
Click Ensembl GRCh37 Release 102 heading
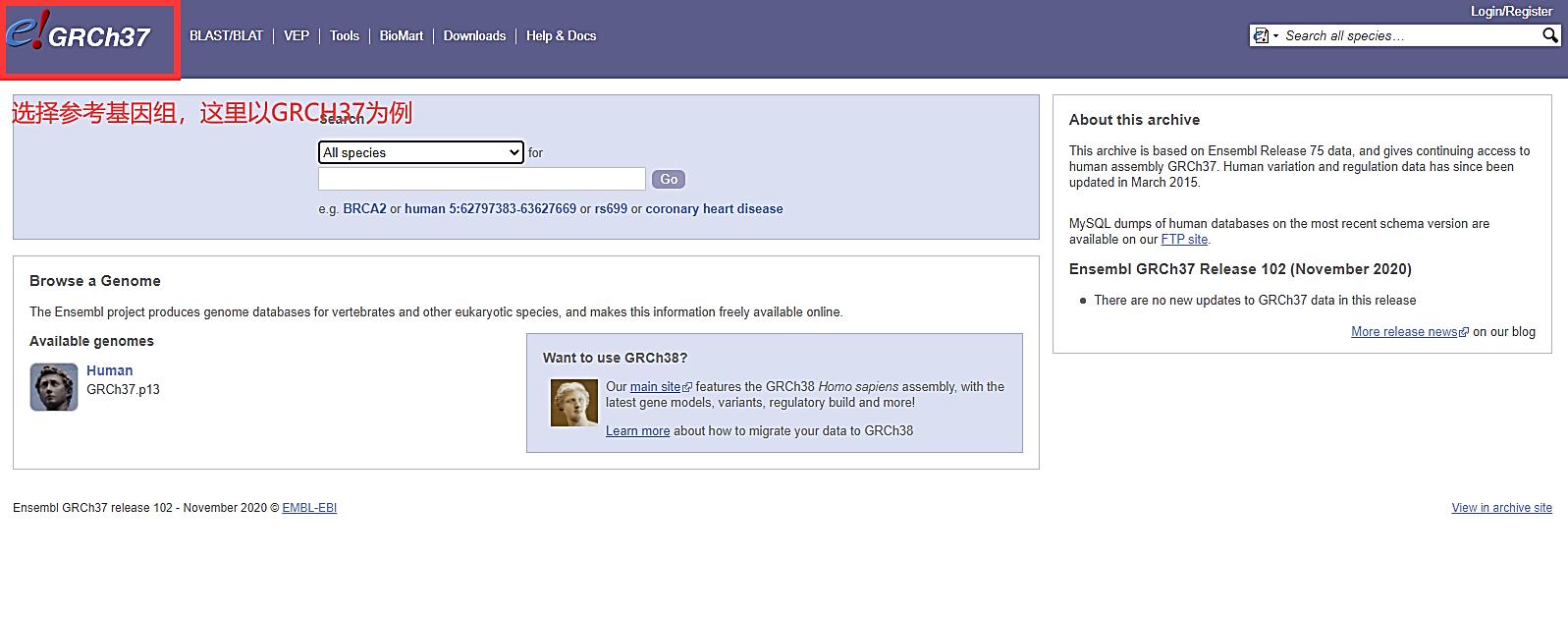pos(1240,268)
